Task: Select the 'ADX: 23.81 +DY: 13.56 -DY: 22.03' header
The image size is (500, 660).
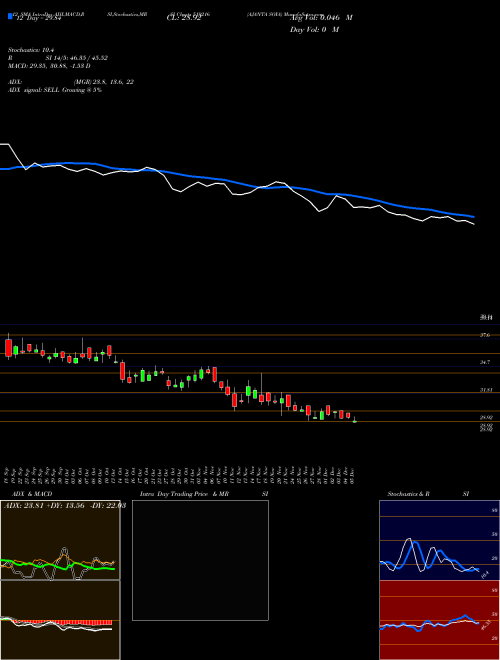Action: (x=64, y=506)
